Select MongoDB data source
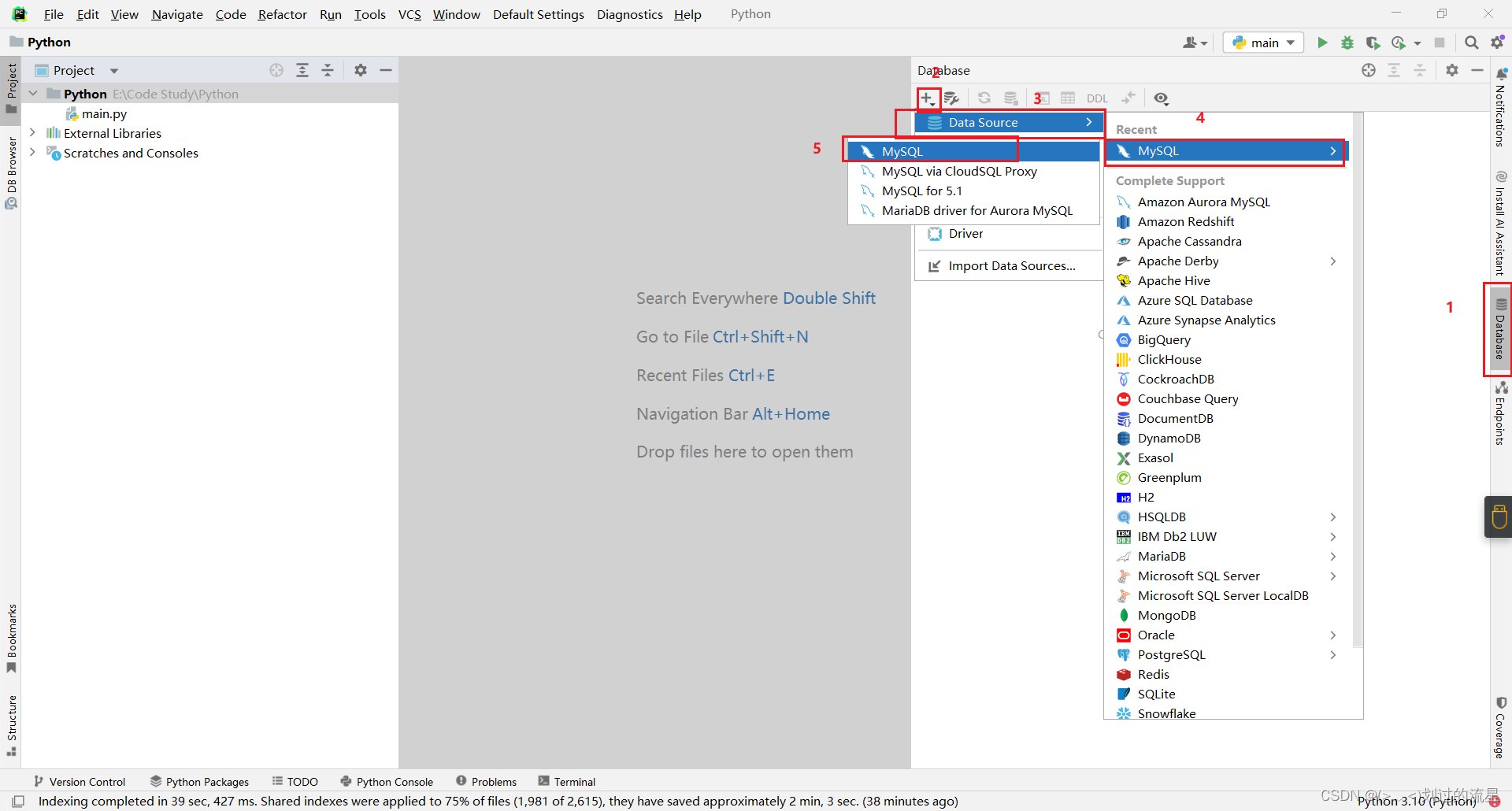 (1228, 615)
